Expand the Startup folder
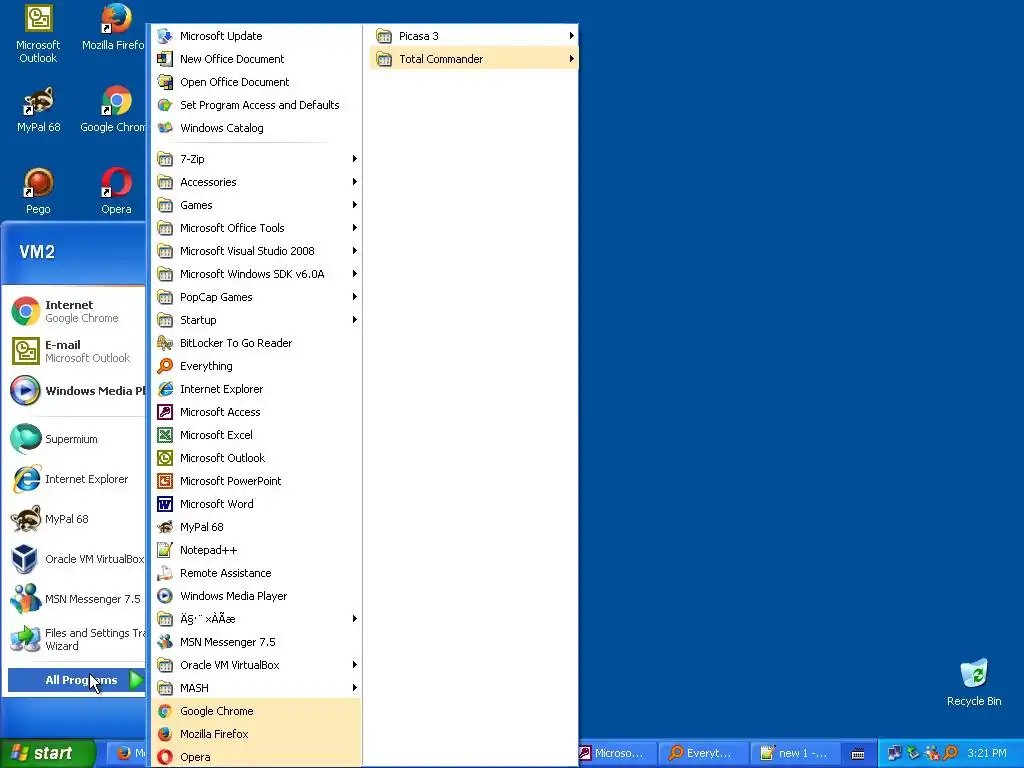This screenshot has width=1024, height=768. click(256, 319)
